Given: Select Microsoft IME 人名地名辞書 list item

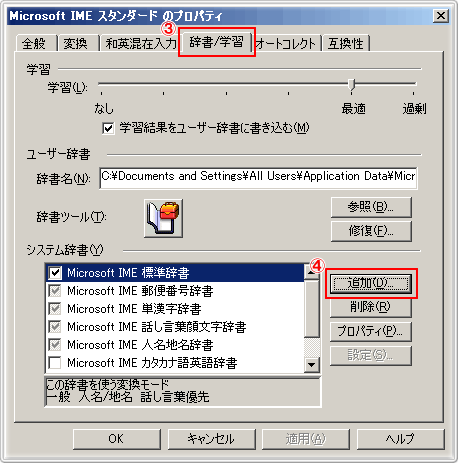Looking at the screenshot, I should [175, 345].
